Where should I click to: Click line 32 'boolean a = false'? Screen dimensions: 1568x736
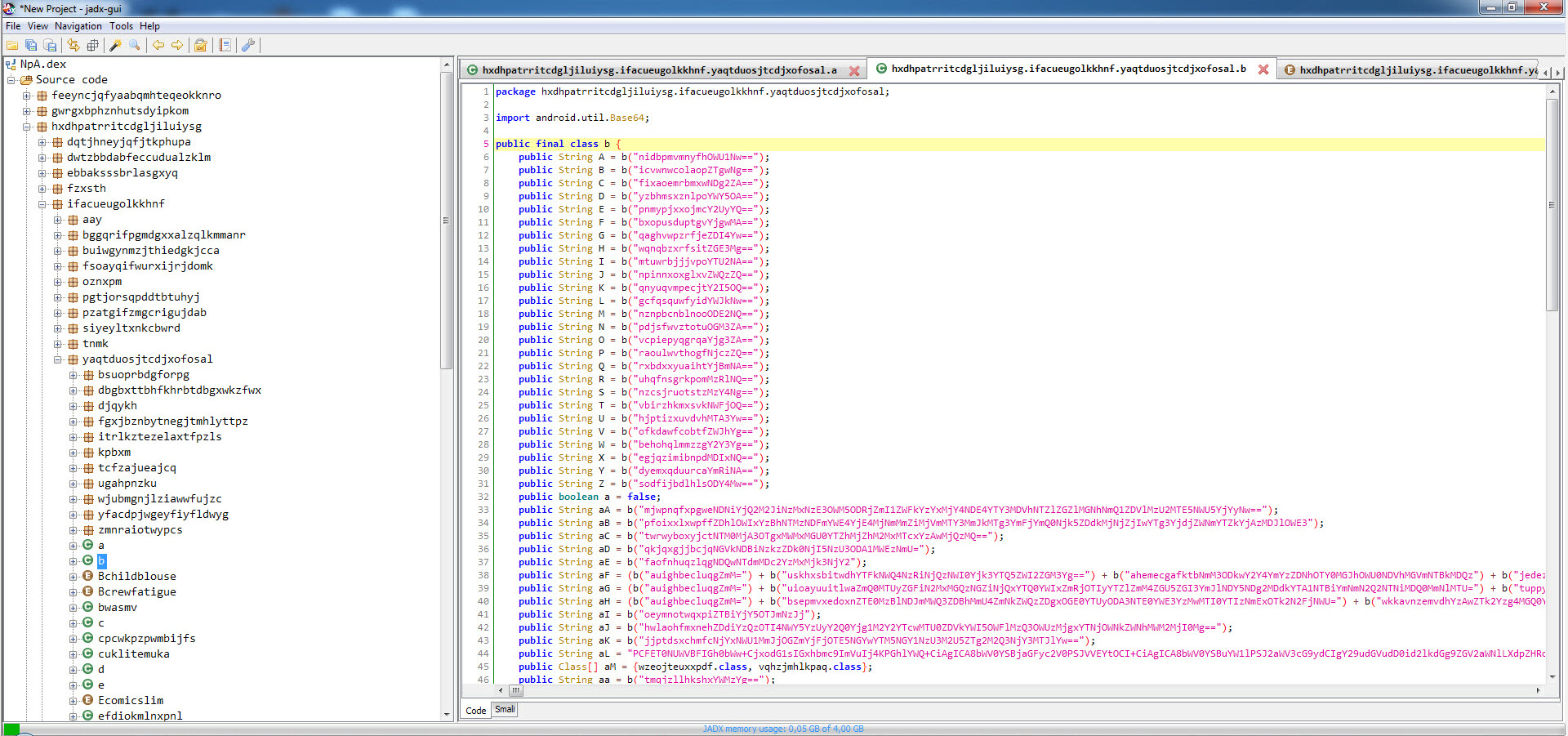(589, 497)
